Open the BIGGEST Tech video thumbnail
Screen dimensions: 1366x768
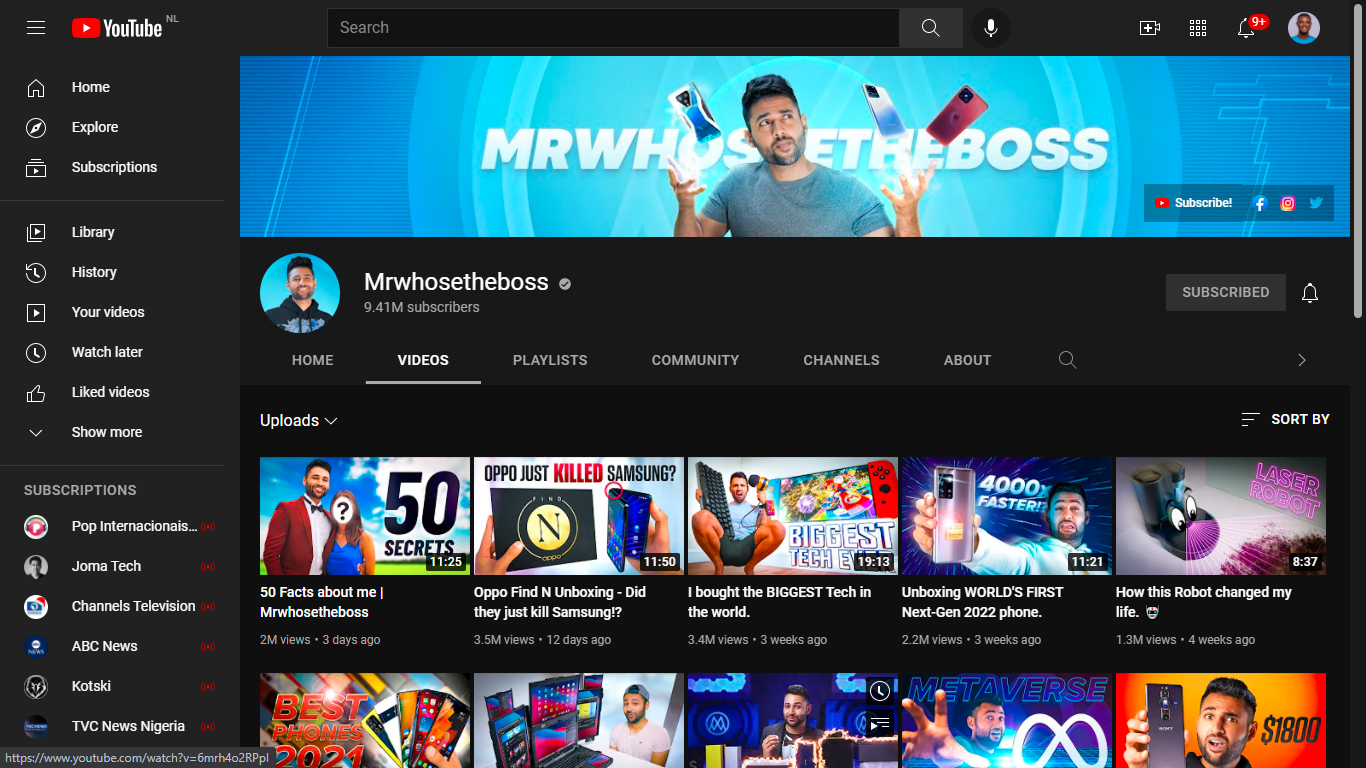tap(793, 516)
